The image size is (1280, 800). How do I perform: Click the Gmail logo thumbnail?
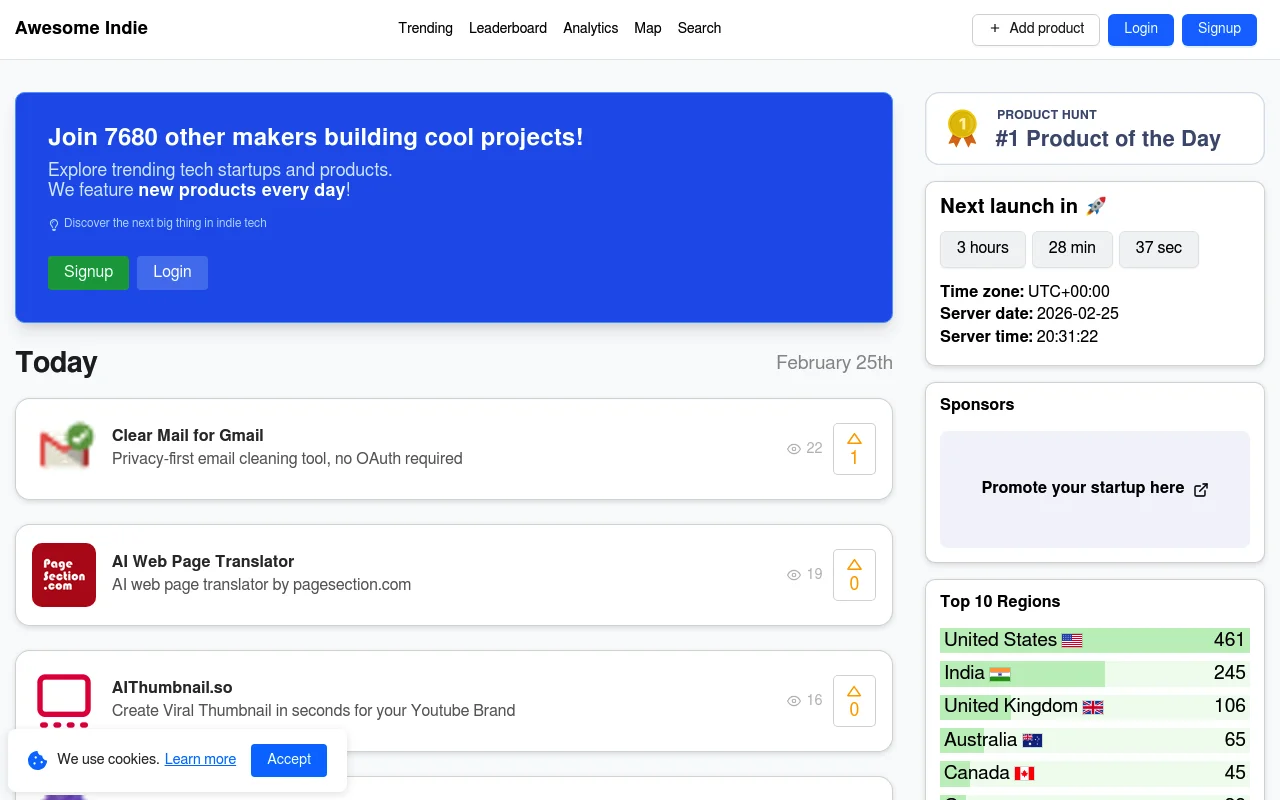(64, 445)
